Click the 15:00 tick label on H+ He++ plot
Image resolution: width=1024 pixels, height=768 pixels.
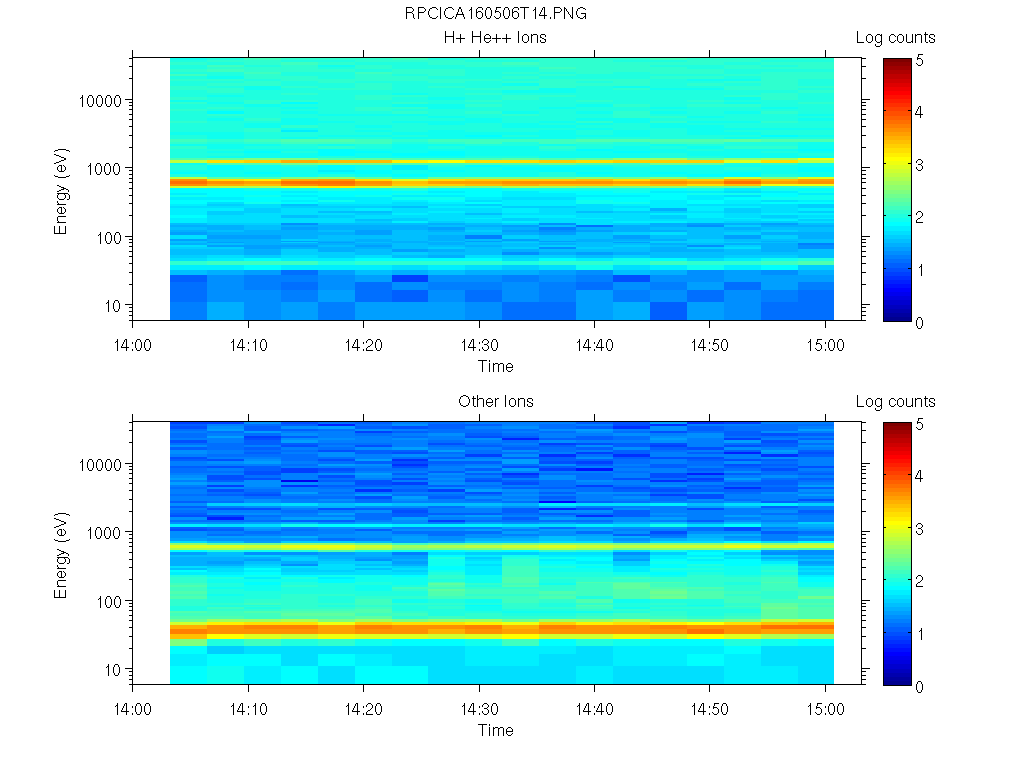click(825, 345)
